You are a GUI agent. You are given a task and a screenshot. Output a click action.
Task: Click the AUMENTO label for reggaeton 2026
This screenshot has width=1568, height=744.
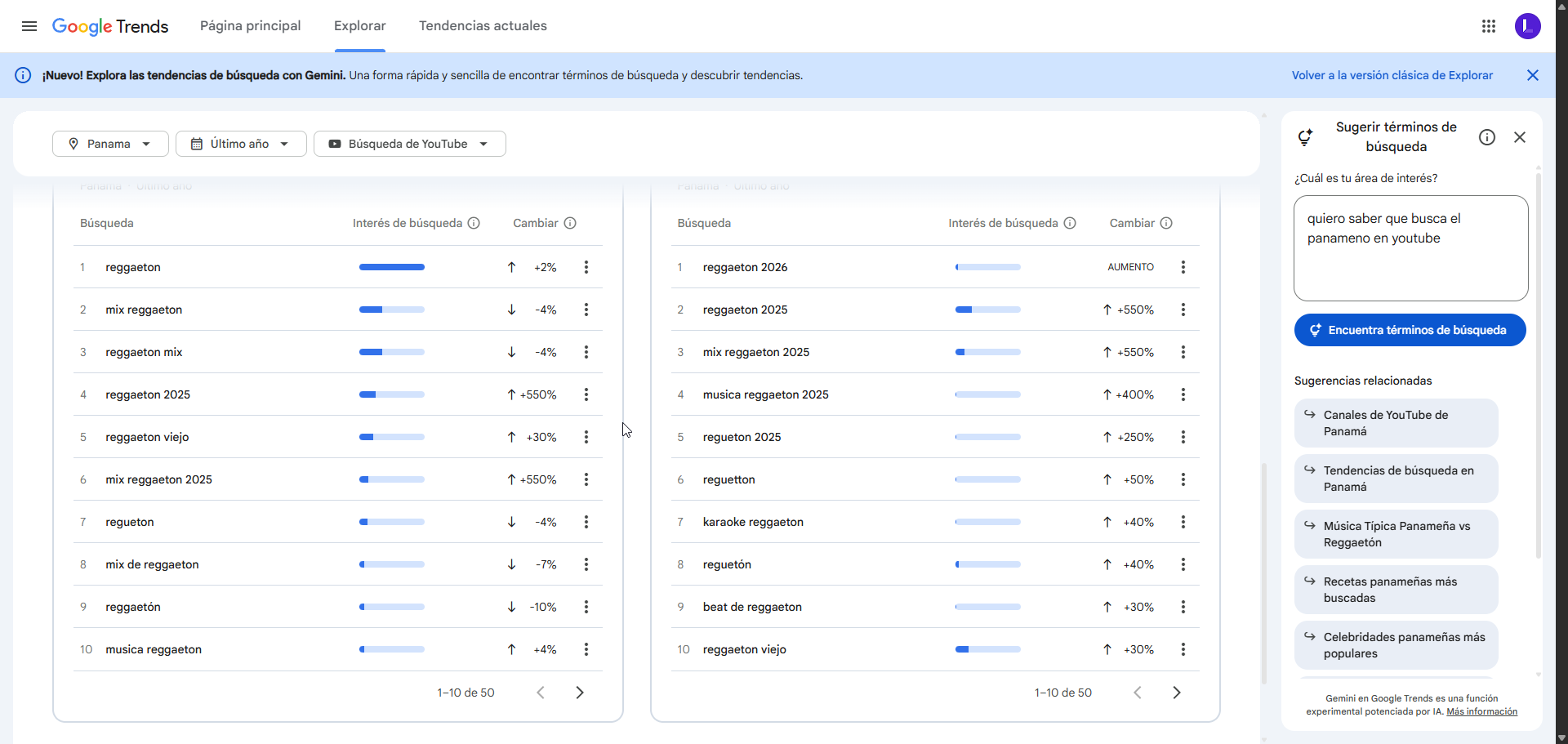(1131, 267)
